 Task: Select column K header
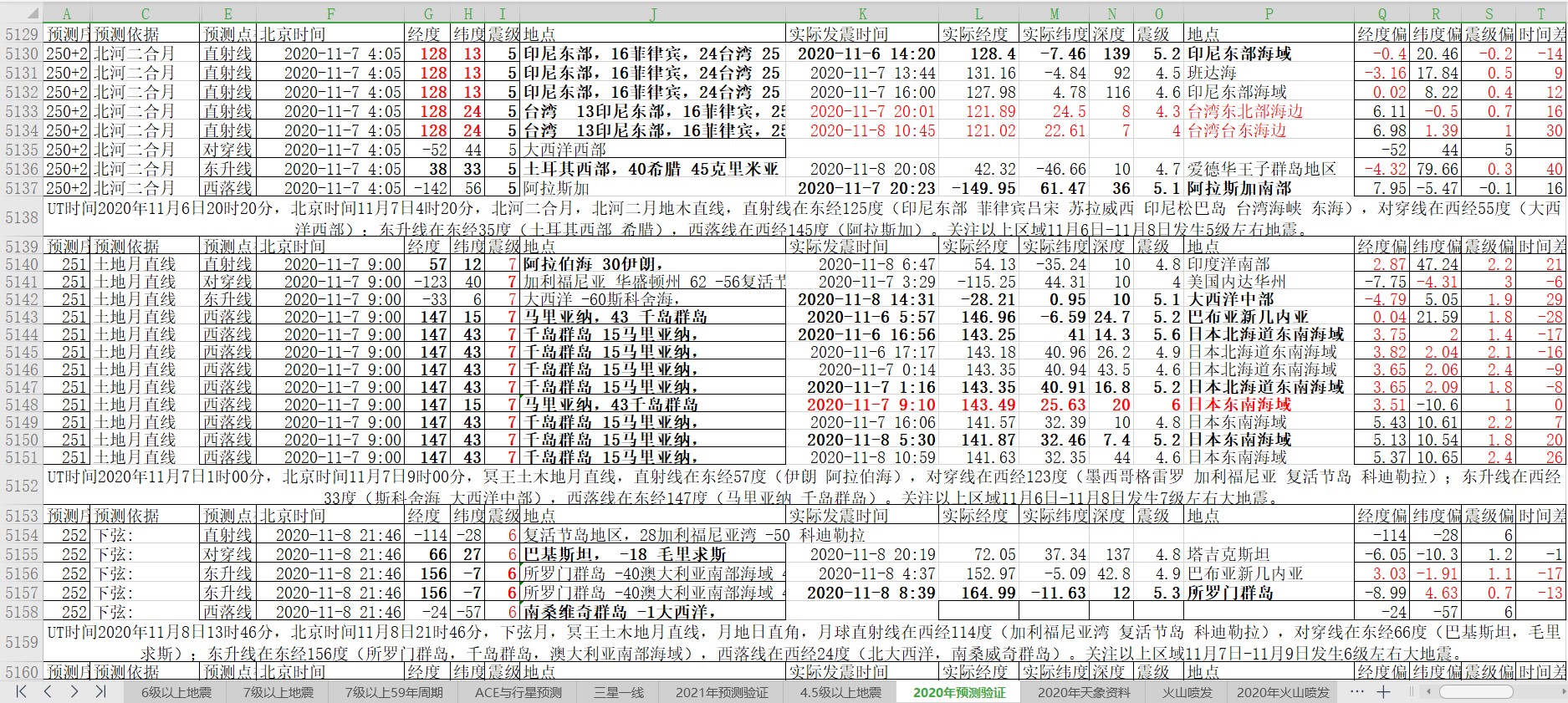click(x=862, y=14)
